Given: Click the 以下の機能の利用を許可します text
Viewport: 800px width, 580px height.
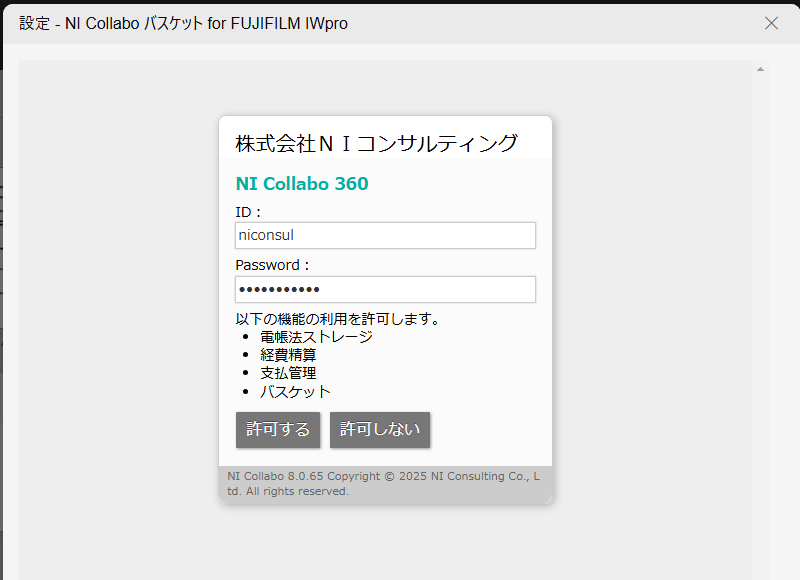Looking at the screenshot, I should click(x=337, y=319).
